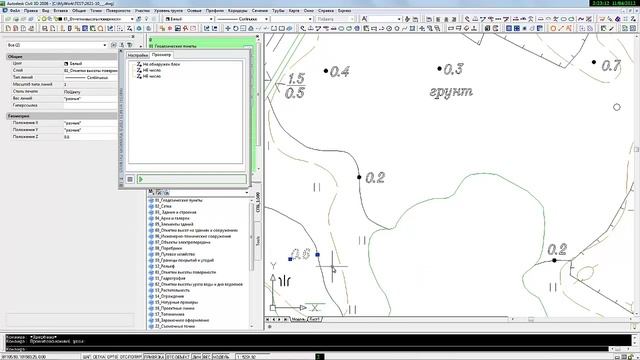This screenshot has height=360, width=640.
Task: Click grid icon left of green play bar
Action: pyautogui.click(x=130, y=179)
